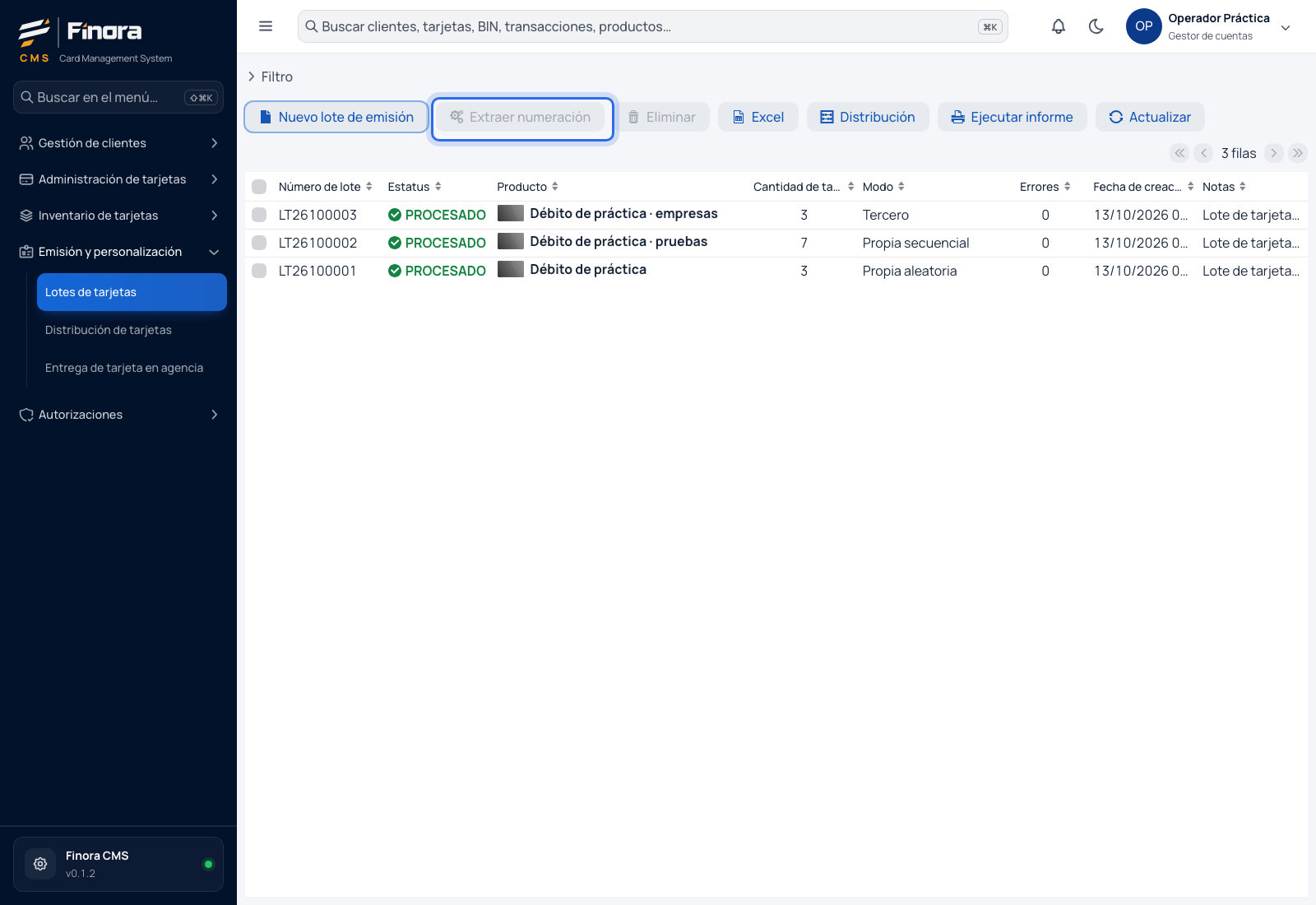Click the OP user avatar

1143,26
